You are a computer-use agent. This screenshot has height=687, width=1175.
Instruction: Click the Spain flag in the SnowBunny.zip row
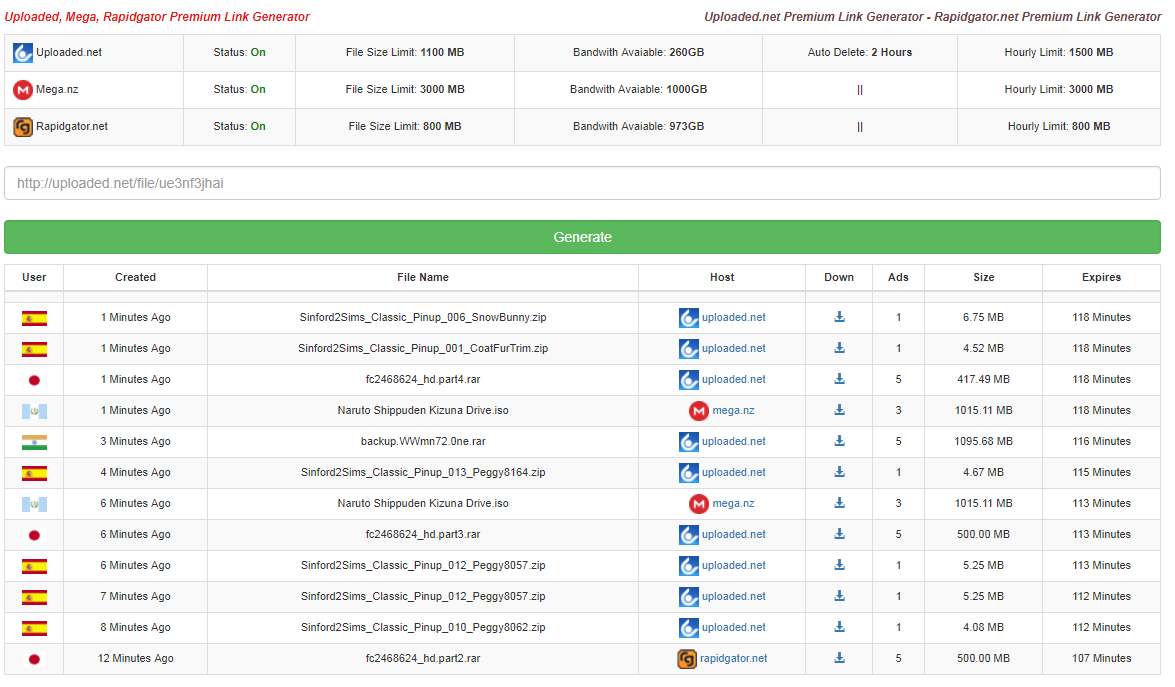[34, 318]
